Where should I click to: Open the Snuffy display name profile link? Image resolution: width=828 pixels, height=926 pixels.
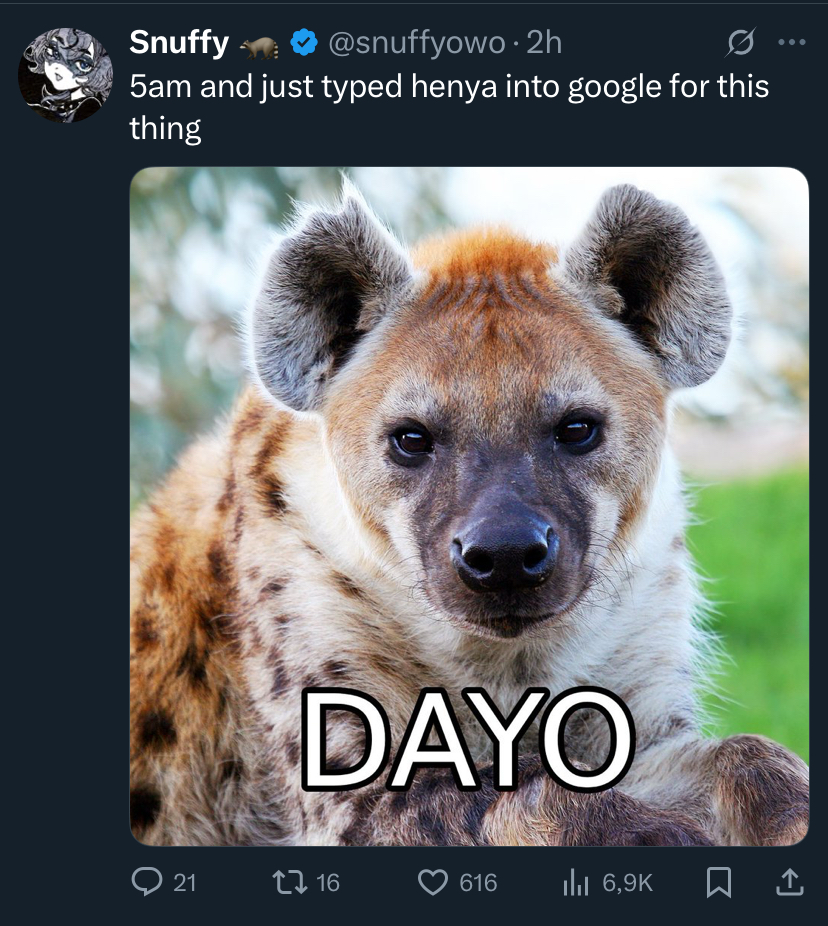[180, 43]
